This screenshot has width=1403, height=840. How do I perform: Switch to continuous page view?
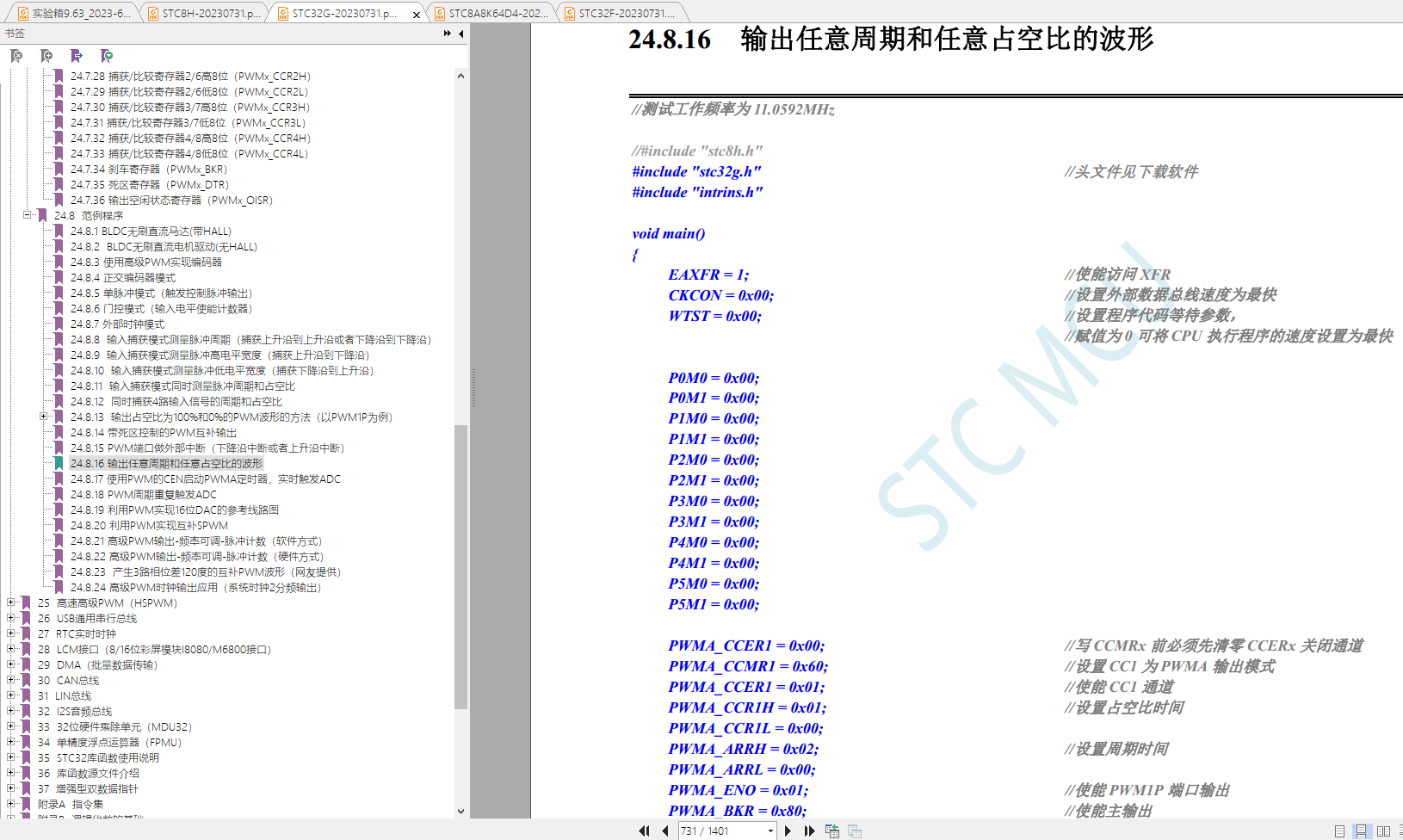coord(1361,831)
